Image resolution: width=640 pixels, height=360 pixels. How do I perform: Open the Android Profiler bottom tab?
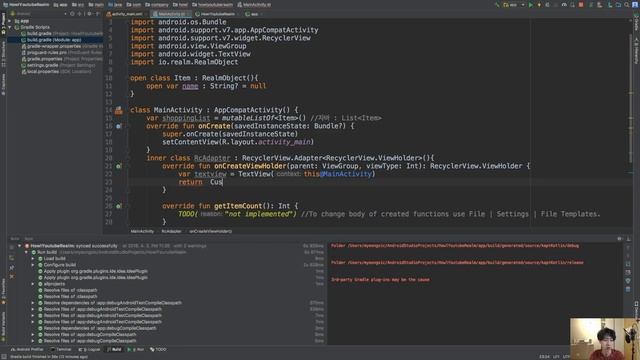click(27, 350)
